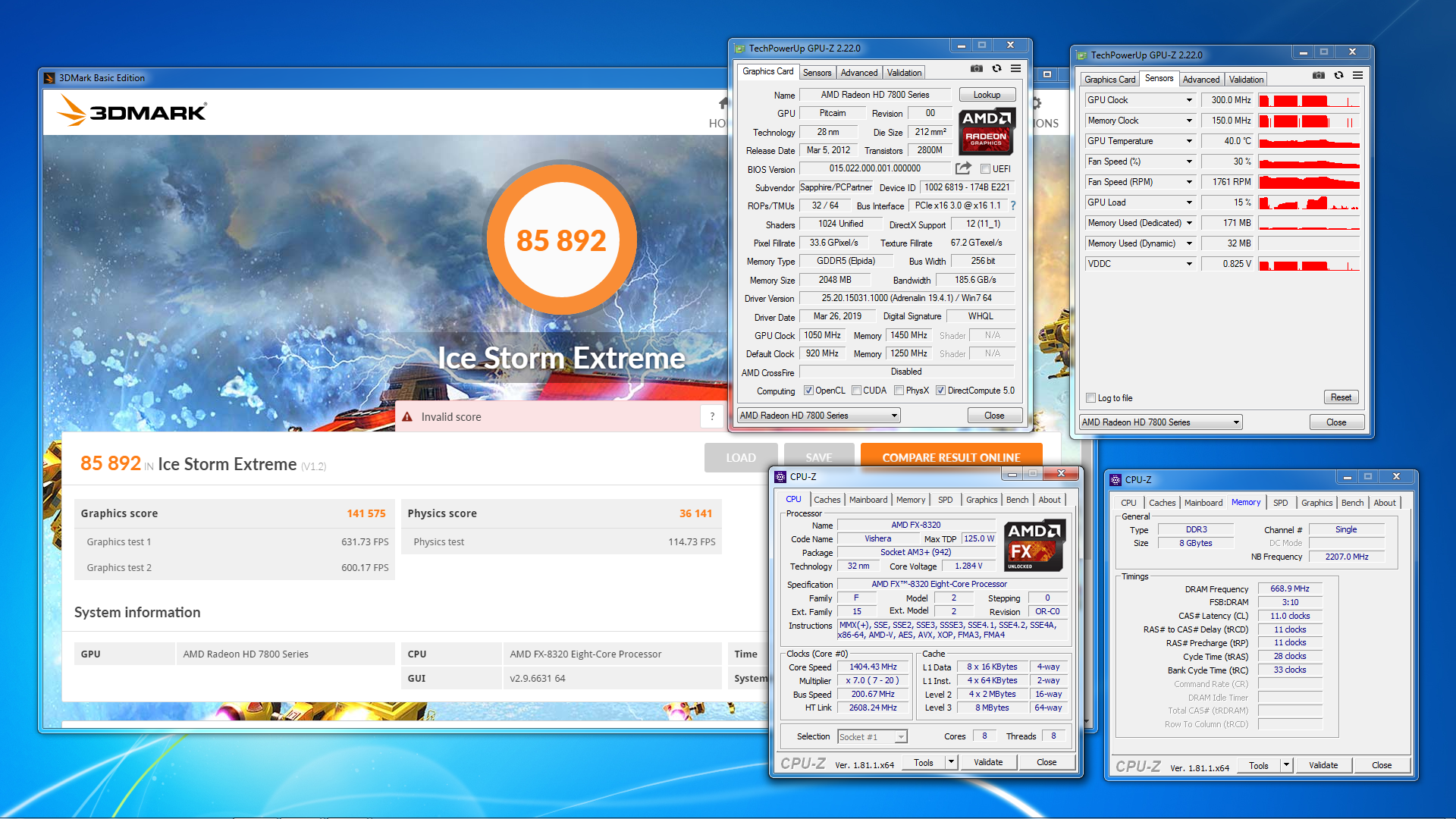The height and width of the screenshot is (819, 1456).
Task: Click the CPU-Z title bar icon in Memory window
Action: (1115, 480)
